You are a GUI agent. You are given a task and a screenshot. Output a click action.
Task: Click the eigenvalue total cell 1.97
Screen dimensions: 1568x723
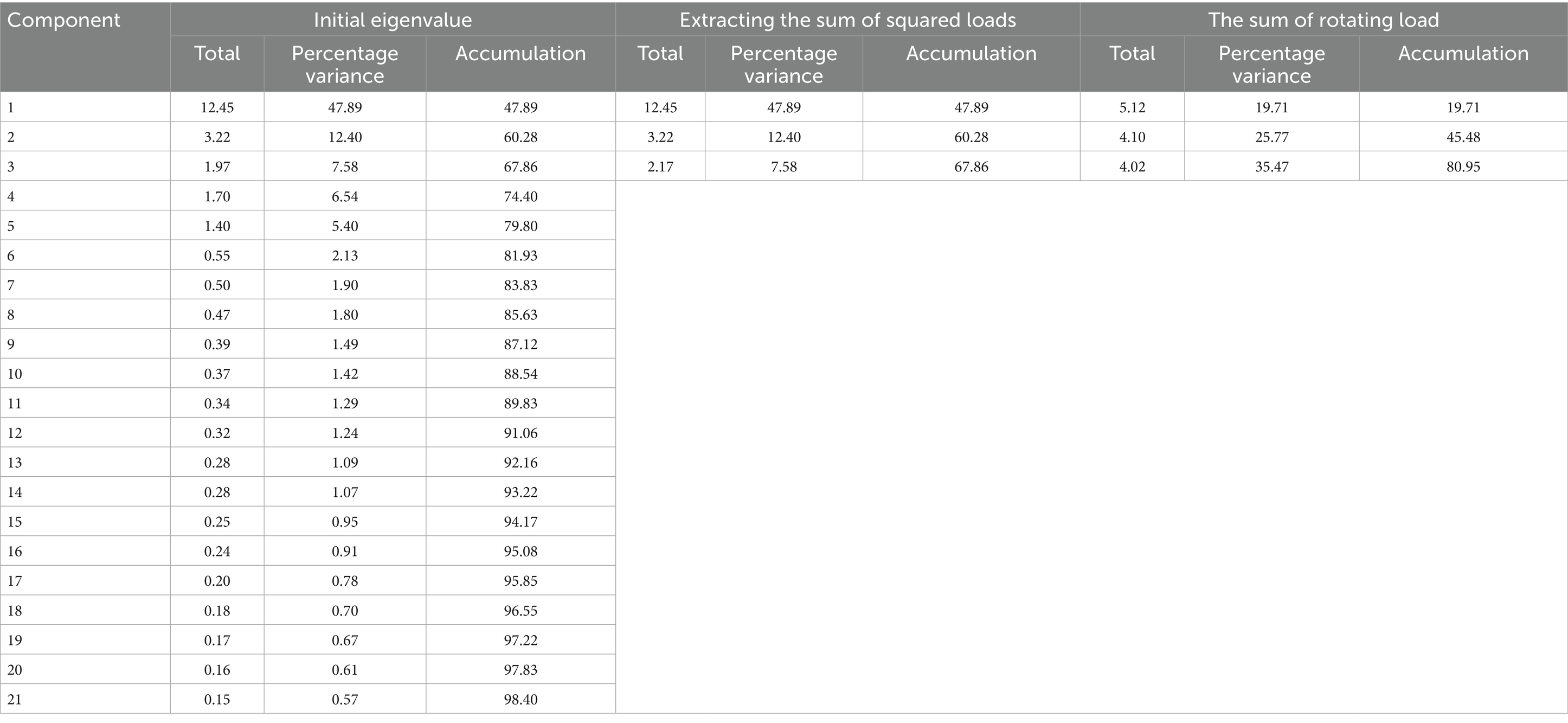coord(217,167)
